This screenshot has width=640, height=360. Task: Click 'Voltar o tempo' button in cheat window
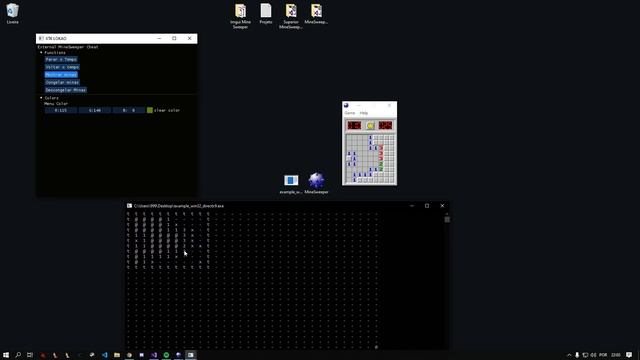(62, 67)
